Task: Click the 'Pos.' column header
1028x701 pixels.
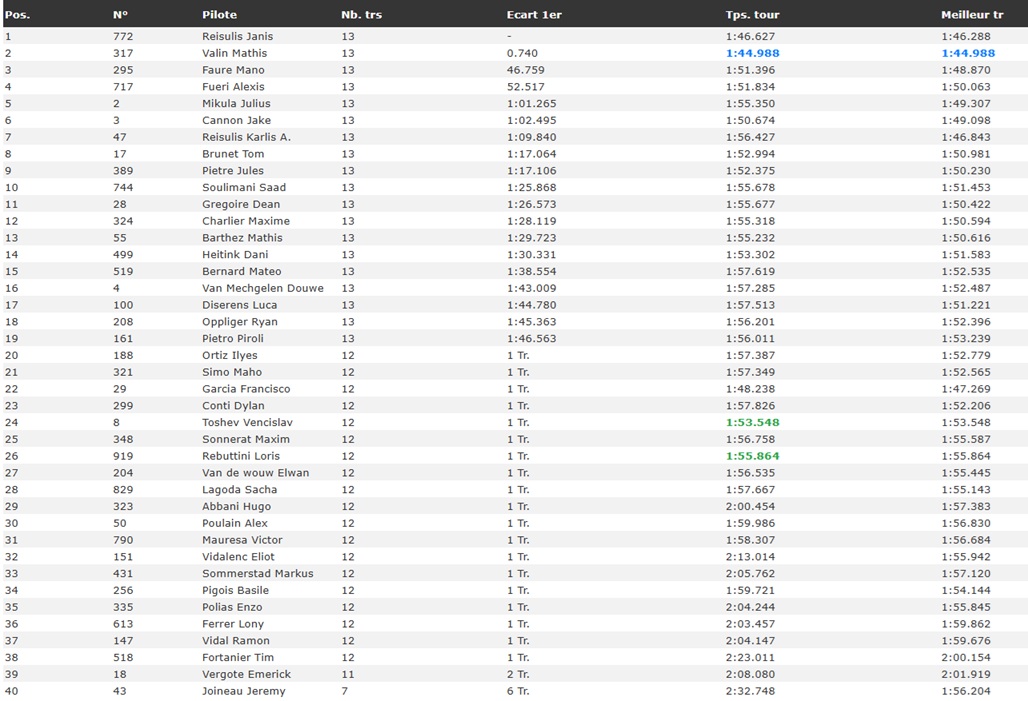Action: pyautogui.click(x=17, y=15)
